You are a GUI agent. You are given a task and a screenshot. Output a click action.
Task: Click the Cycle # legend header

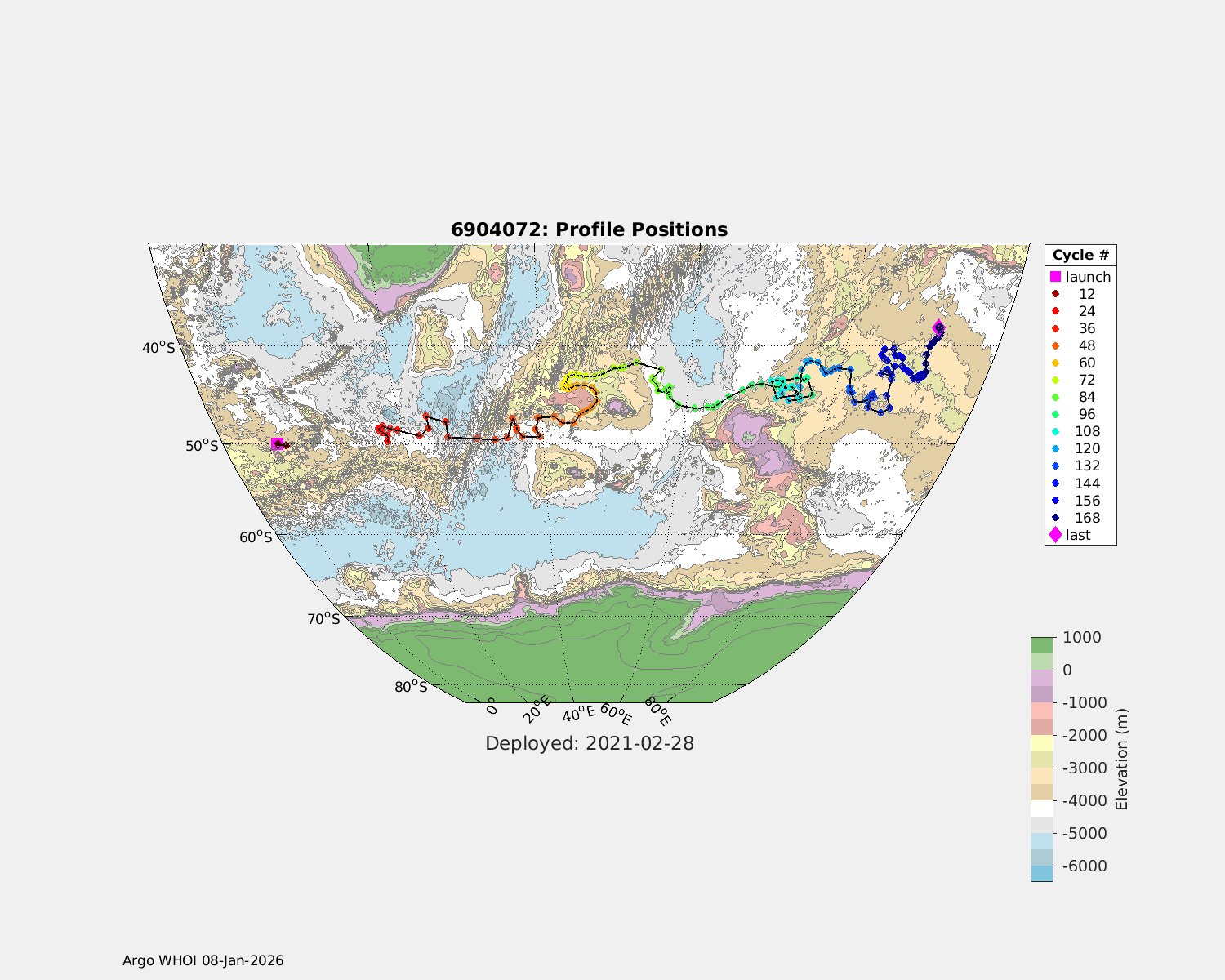(1080, 255)
